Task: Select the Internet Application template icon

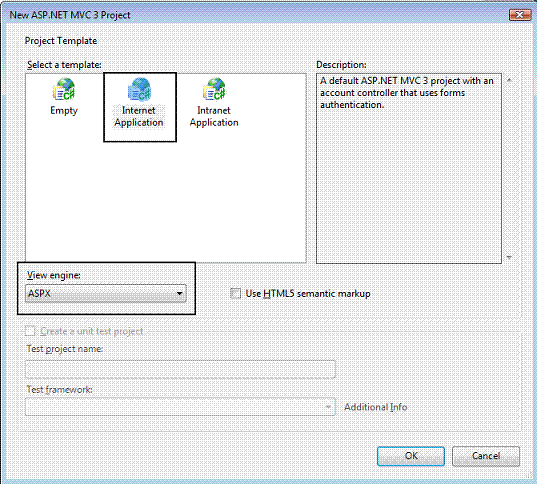Action: tap(139, 89)
